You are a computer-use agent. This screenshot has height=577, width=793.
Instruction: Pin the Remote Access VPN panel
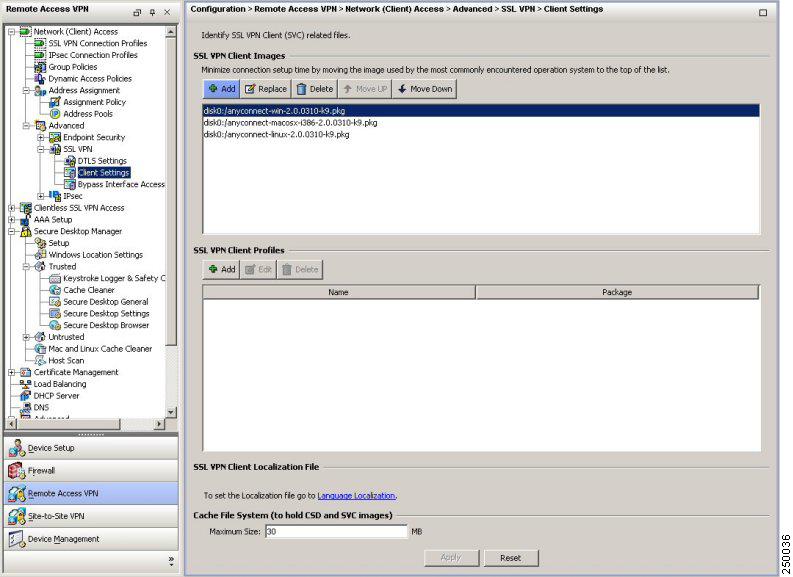point(152,12)
